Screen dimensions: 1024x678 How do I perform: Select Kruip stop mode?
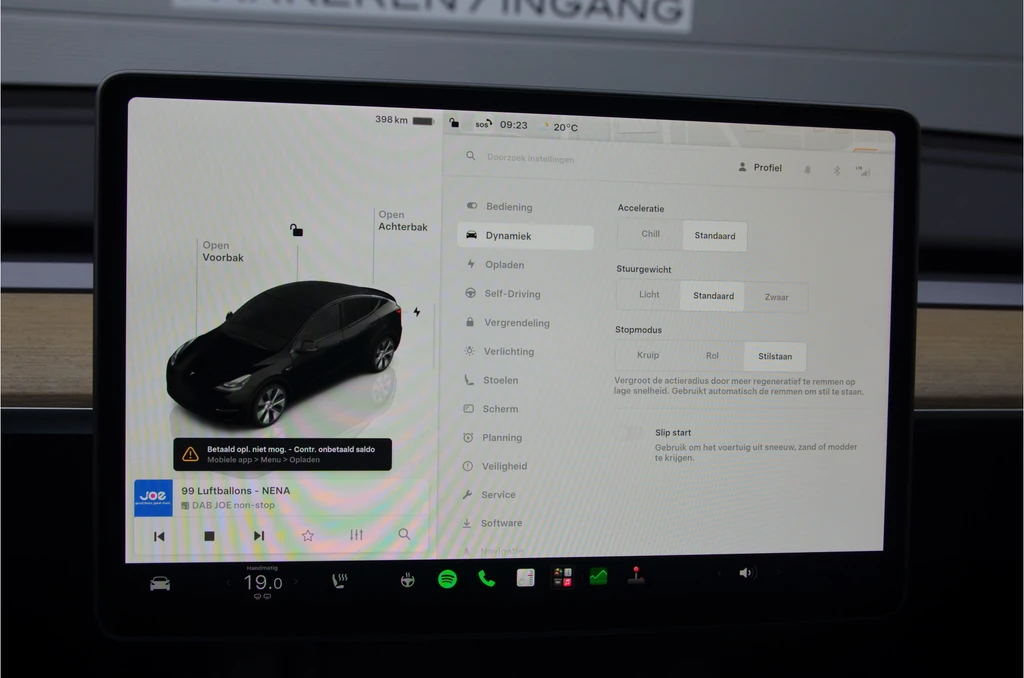point(648,355)
